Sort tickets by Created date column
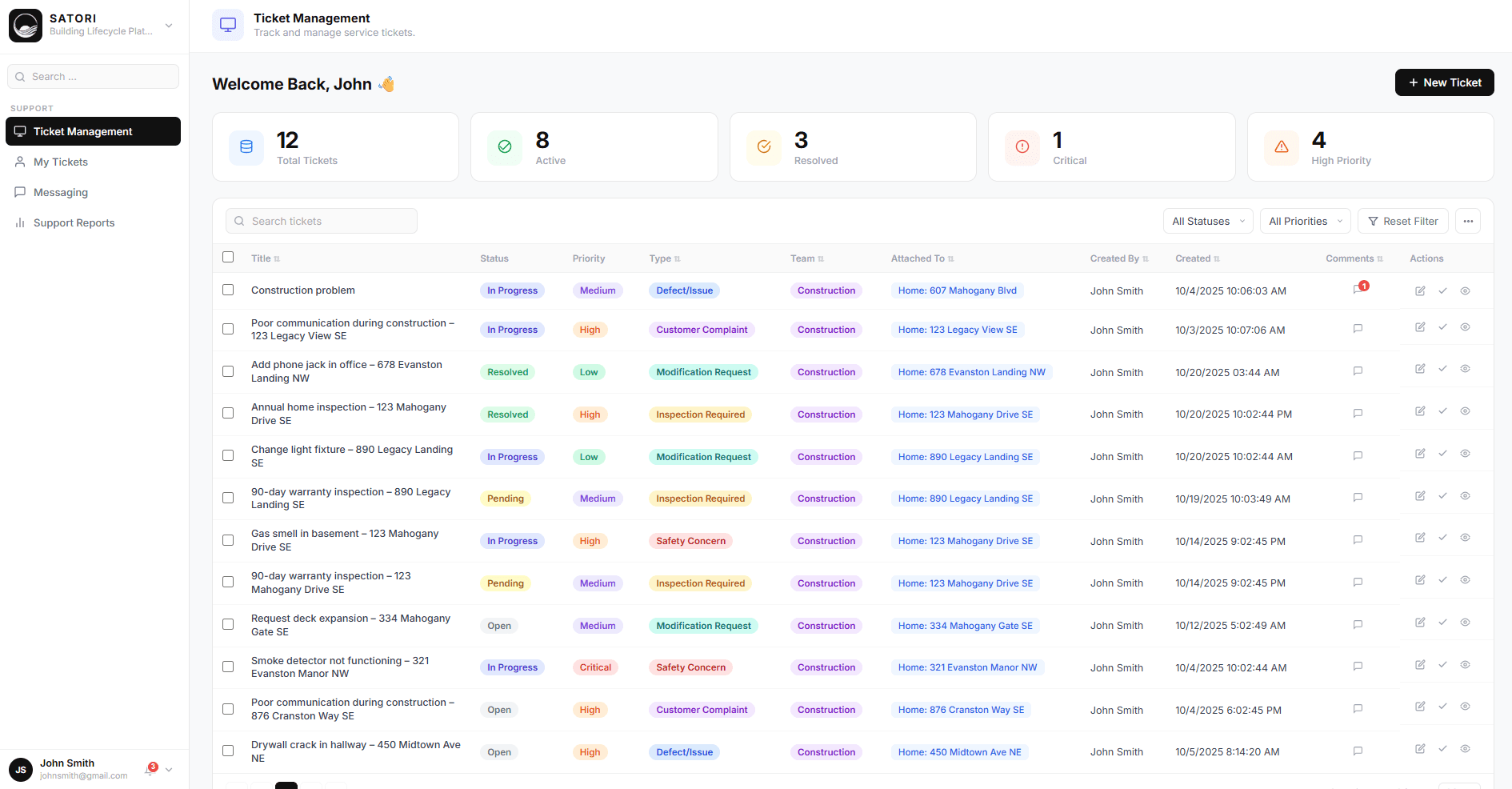This screenshot has height=789, width=1512. pyautogui.click(x=1198, y=258)
